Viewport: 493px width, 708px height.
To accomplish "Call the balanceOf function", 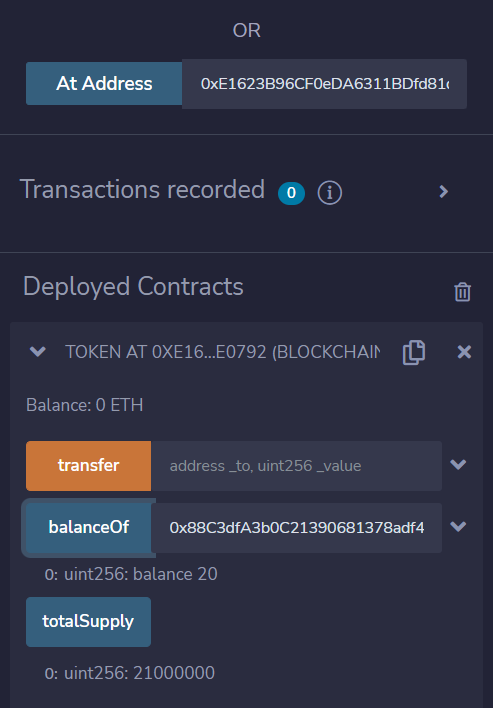I will point(88,527).
